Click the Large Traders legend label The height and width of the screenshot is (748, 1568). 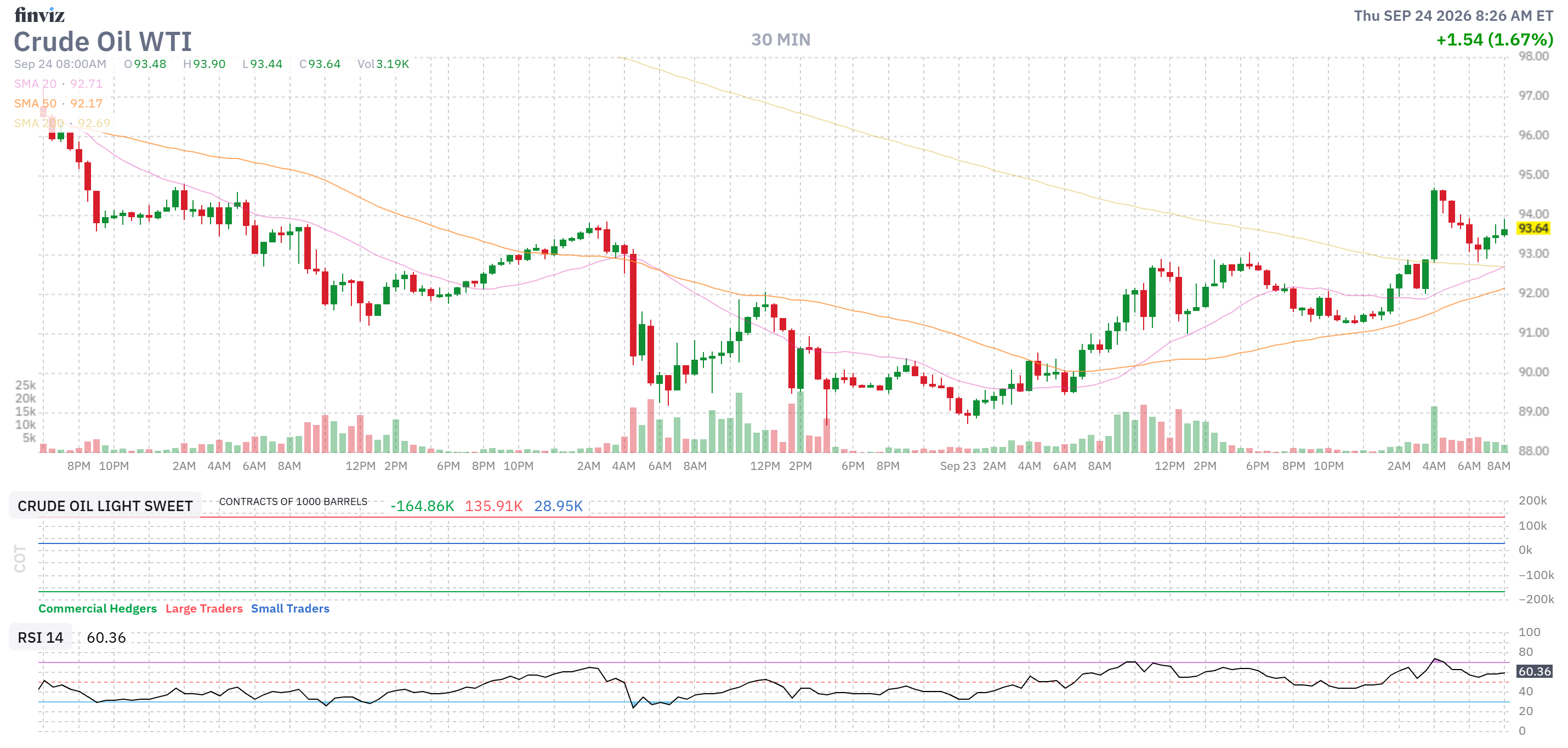click(x=204, y=609)
